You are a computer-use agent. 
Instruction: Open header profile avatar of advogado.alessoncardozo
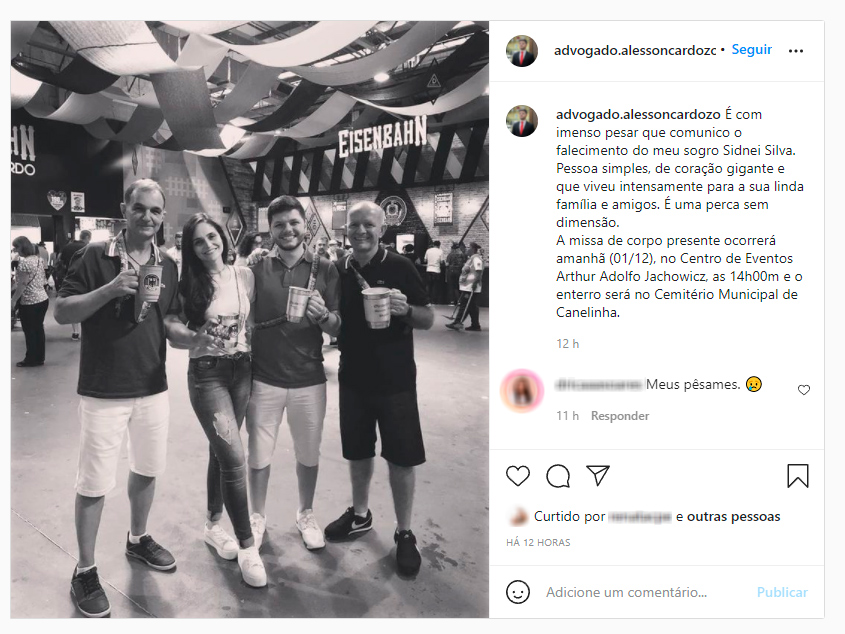click(x=522, y=51)
